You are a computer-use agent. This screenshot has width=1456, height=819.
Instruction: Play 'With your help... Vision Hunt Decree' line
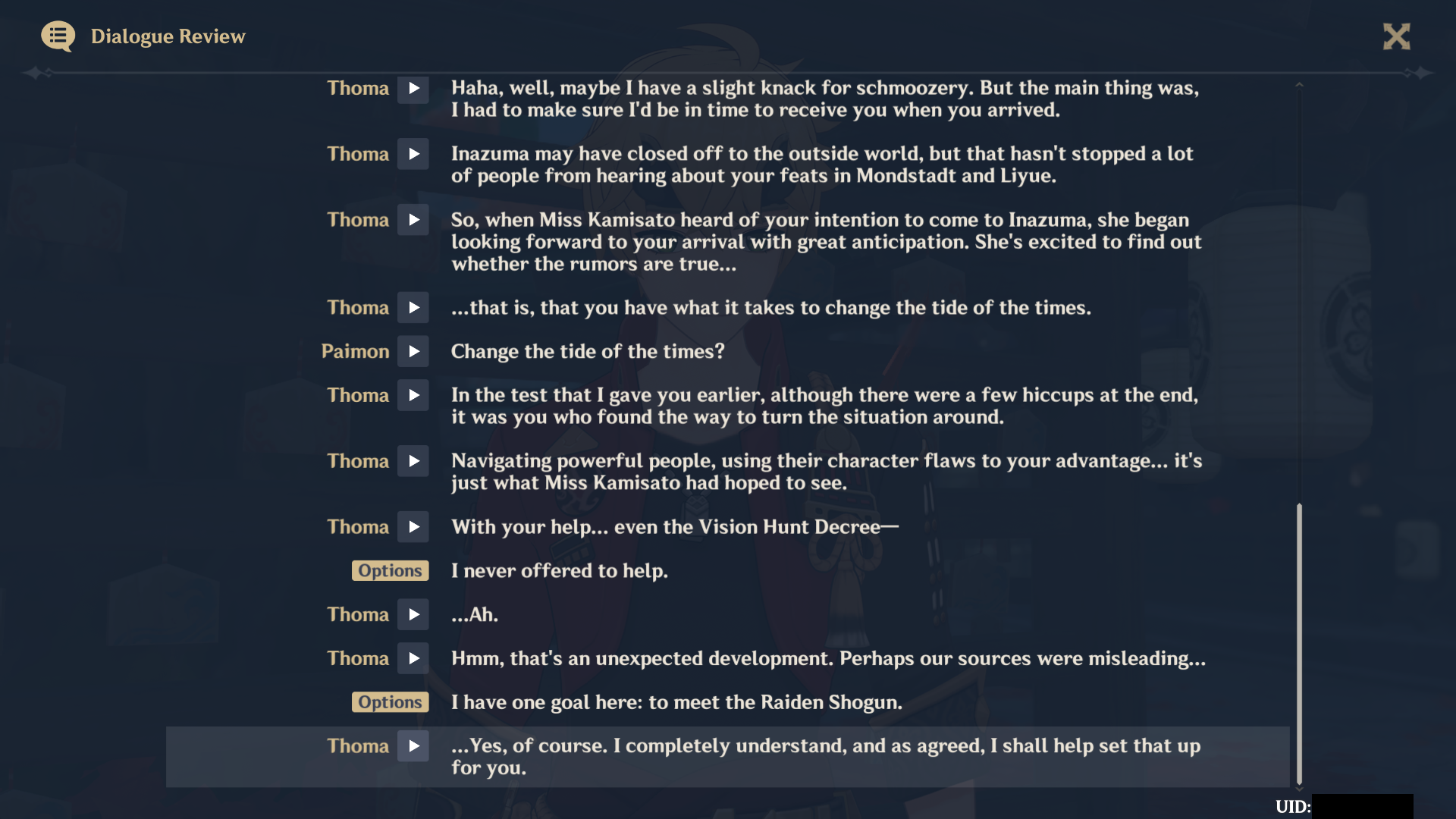click(x=413, y=527)
